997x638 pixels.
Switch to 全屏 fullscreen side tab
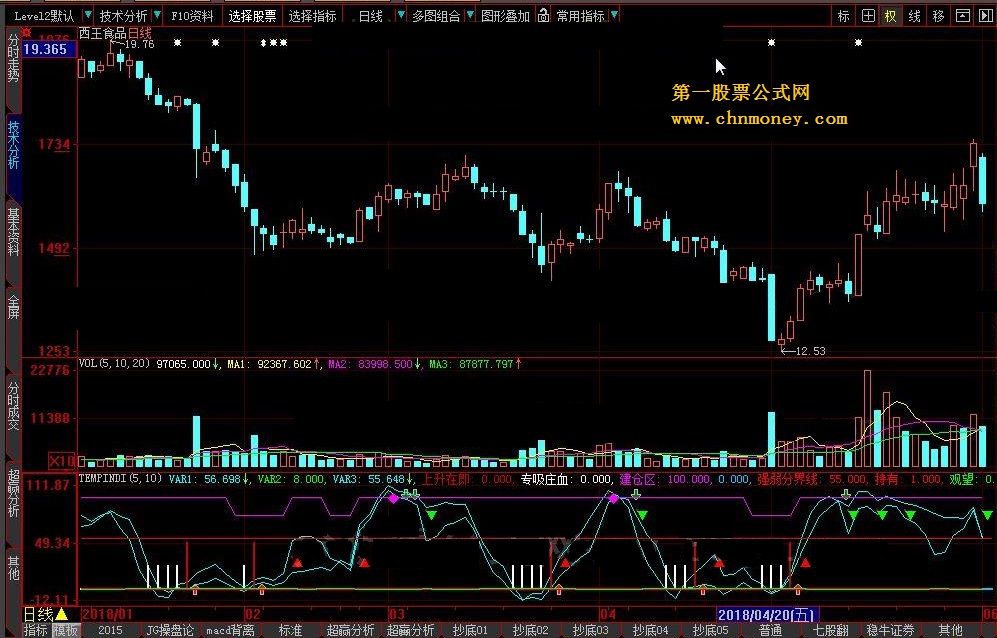13,307
